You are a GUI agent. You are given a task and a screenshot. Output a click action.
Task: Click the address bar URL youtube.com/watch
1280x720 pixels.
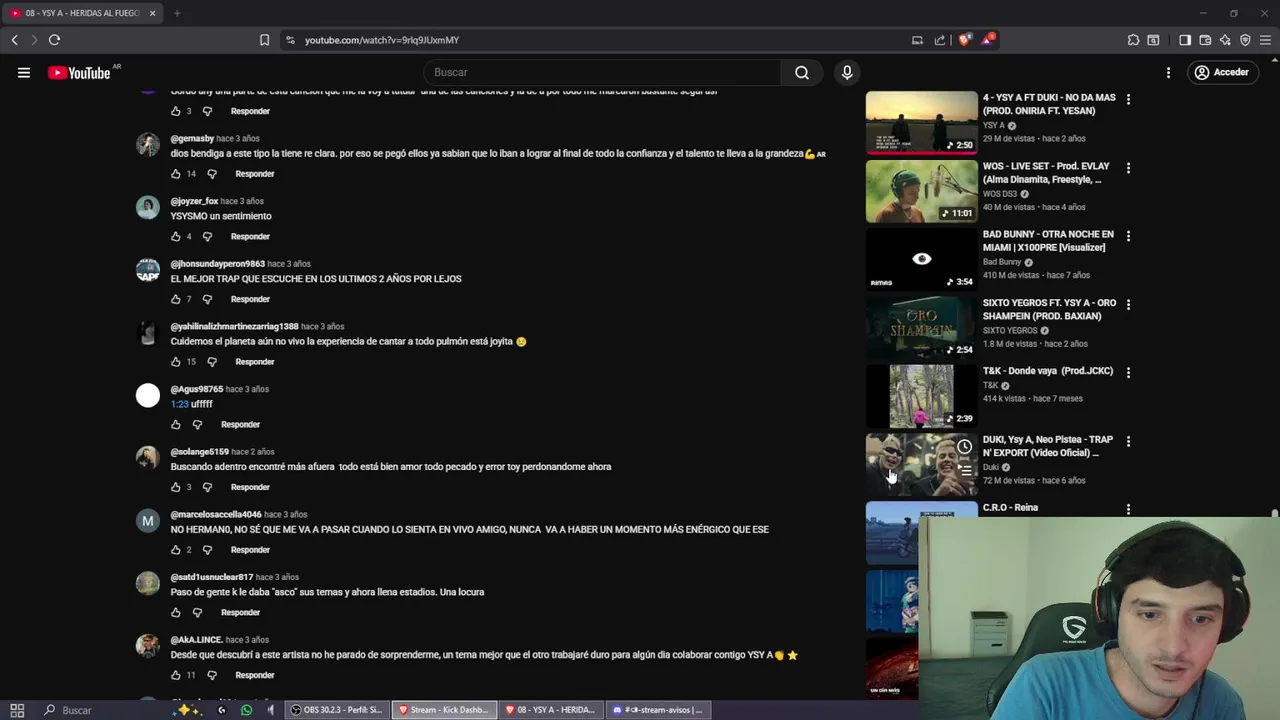(x=382, y=40)
